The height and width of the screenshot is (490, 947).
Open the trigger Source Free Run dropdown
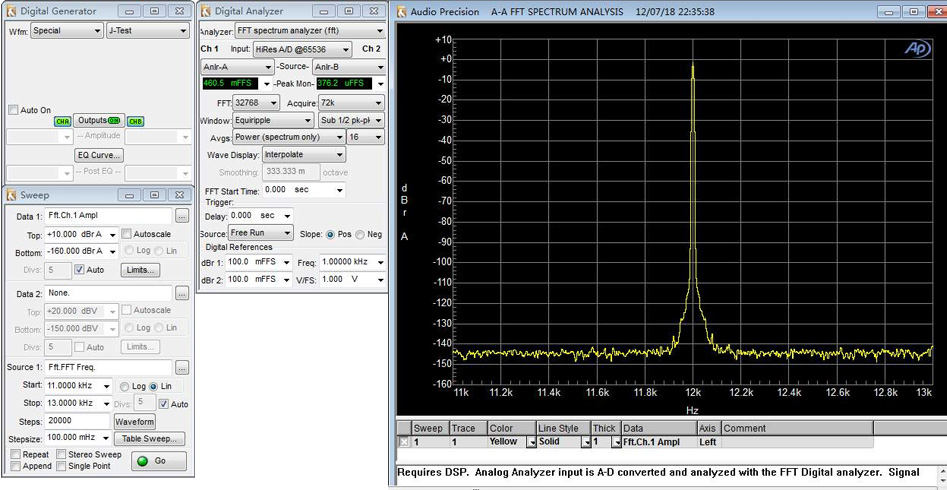click(x=260, y=233)
